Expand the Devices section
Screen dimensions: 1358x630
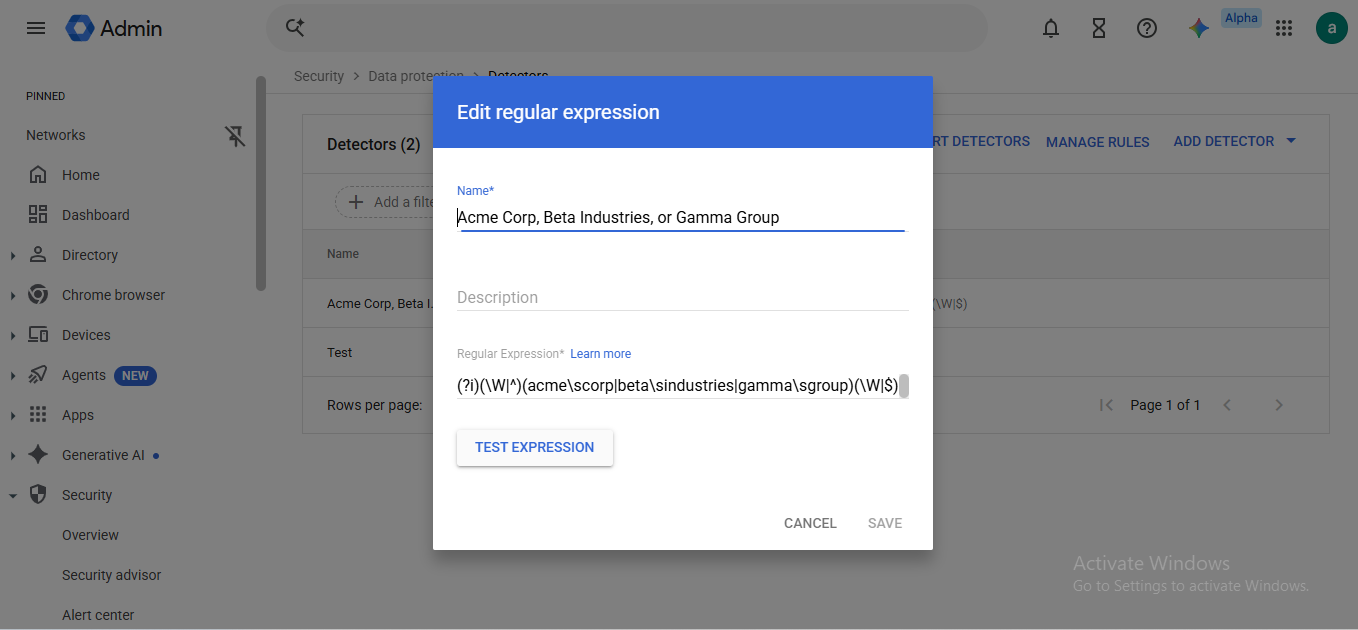[13, 336]
